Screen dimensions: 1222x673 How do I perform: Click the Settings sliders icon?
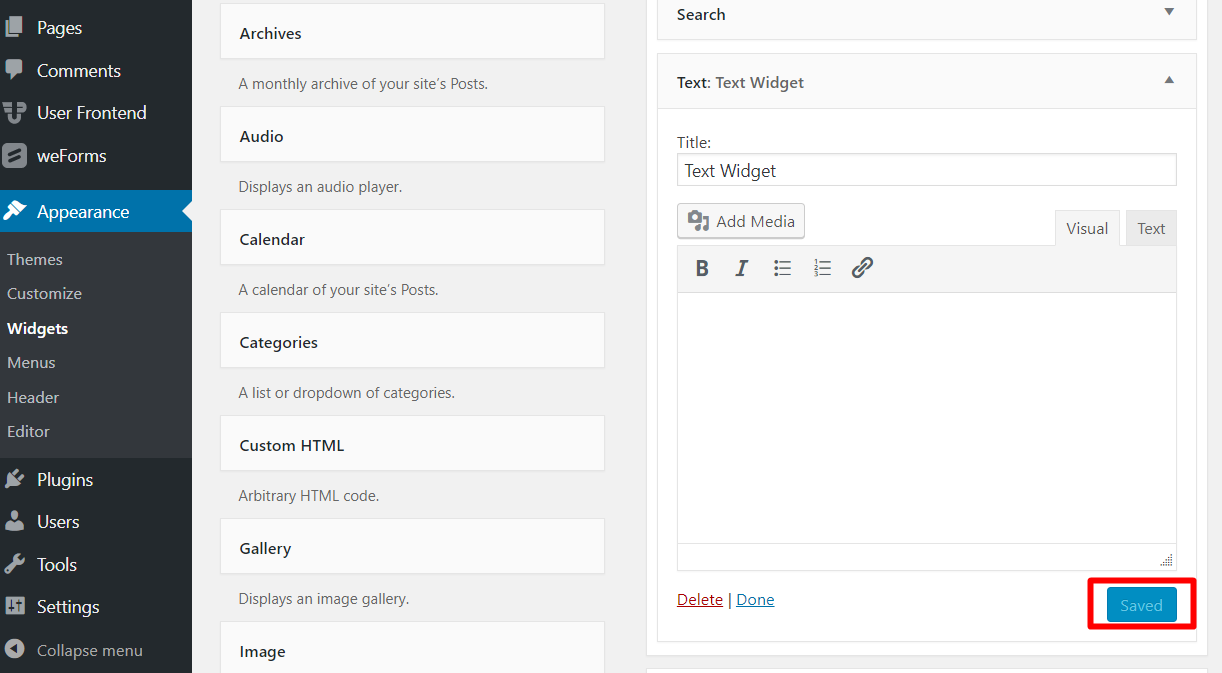pos(15,606)
